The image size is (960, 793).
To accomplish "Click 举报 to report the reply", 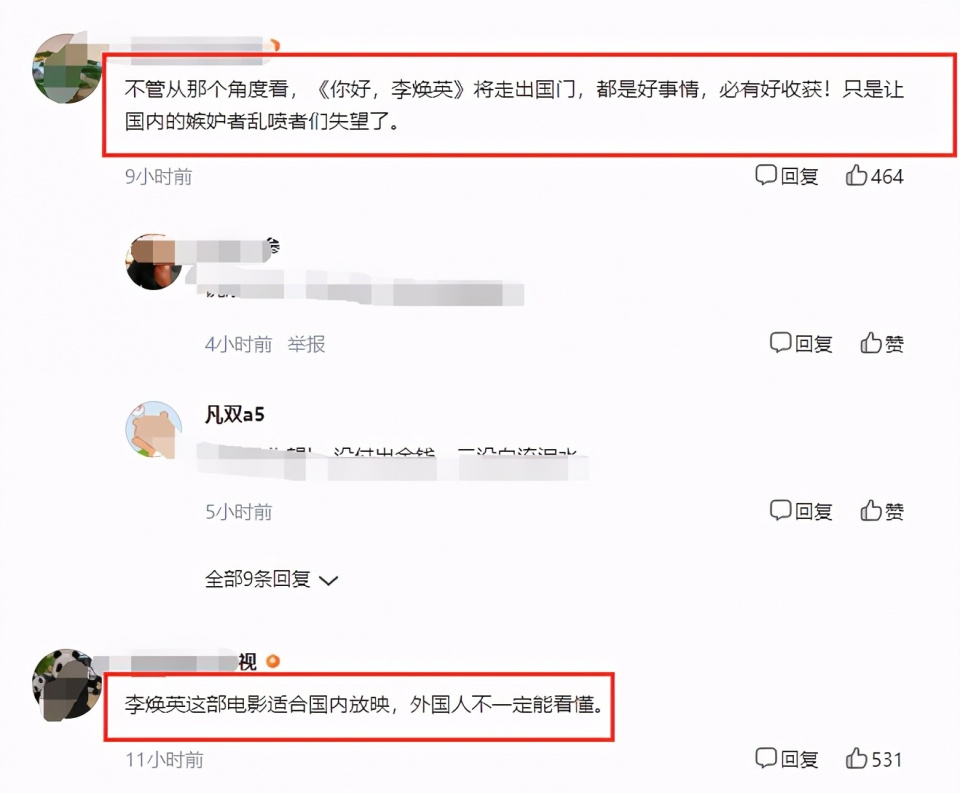I will click(306, 344).
